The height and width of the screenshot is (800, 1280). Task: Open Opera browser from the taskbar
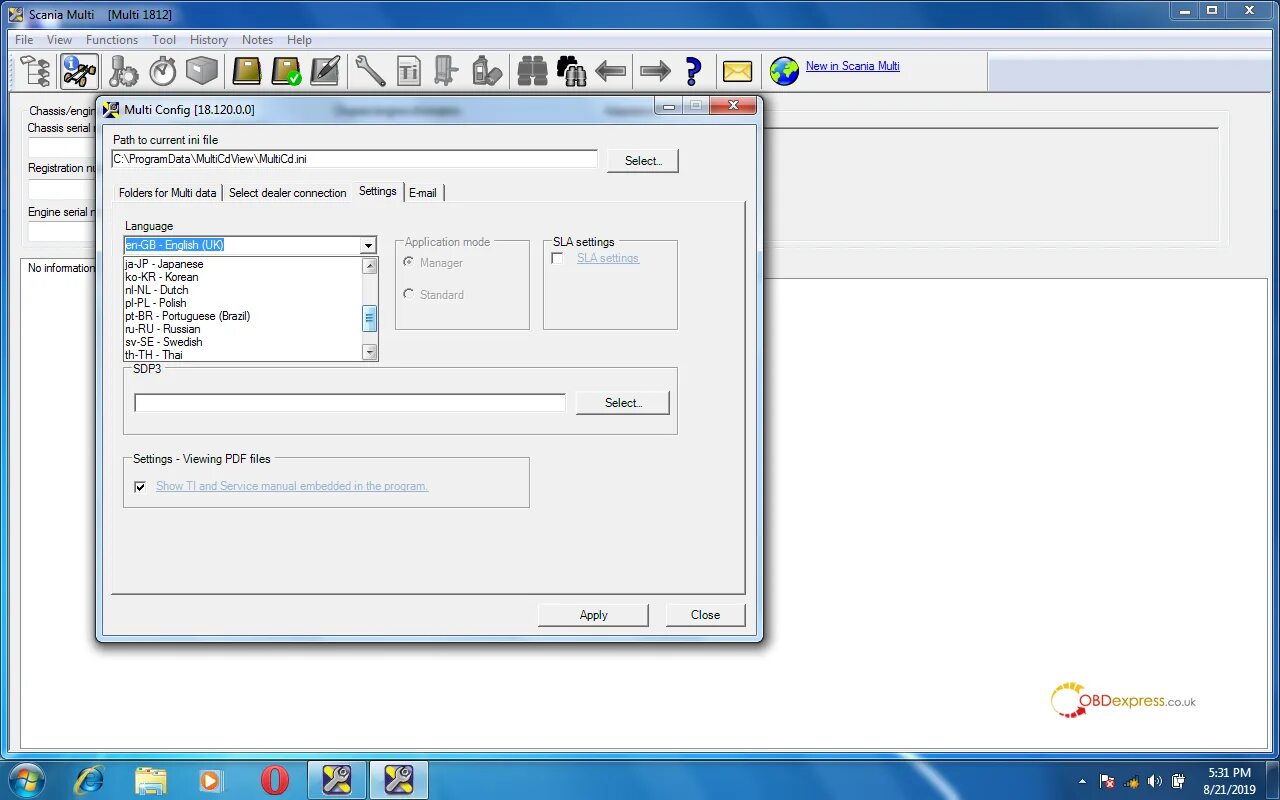tap(275, 780)
